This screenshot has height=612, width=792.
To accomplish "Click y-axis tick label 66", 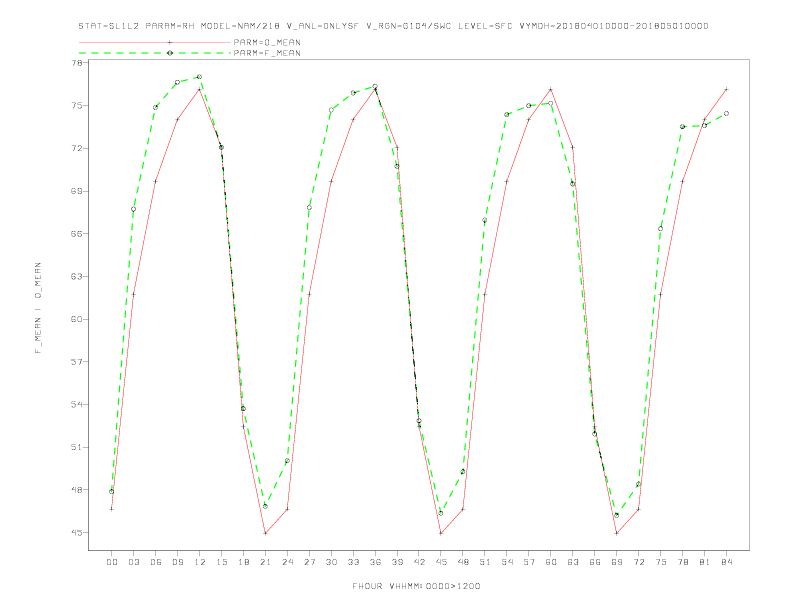I will click(x=76, y=234).
